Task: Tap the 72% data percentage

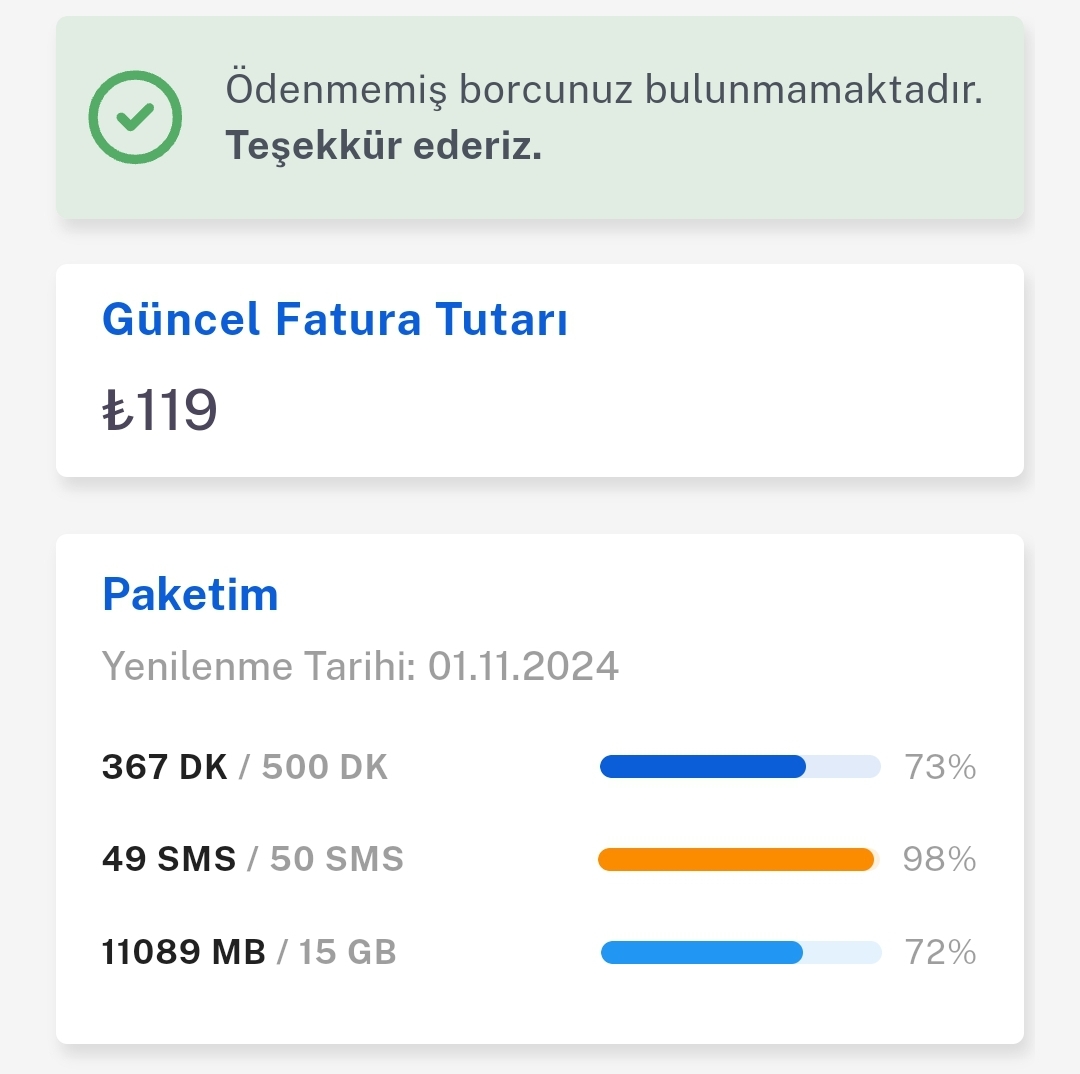Action: point(939,952)
